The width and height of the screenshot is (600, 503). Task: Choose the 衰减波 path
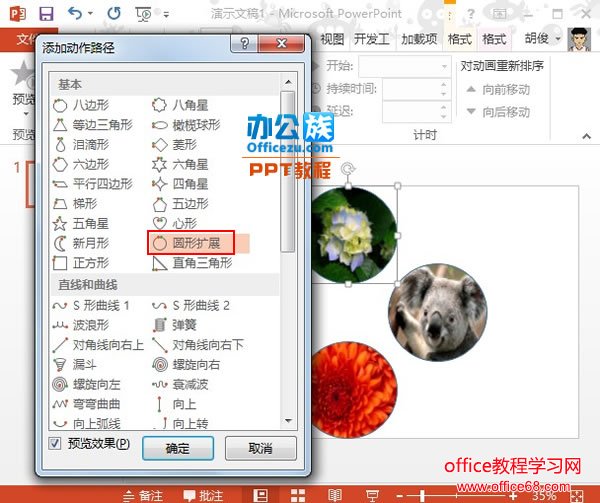click(x=180, y=384)
